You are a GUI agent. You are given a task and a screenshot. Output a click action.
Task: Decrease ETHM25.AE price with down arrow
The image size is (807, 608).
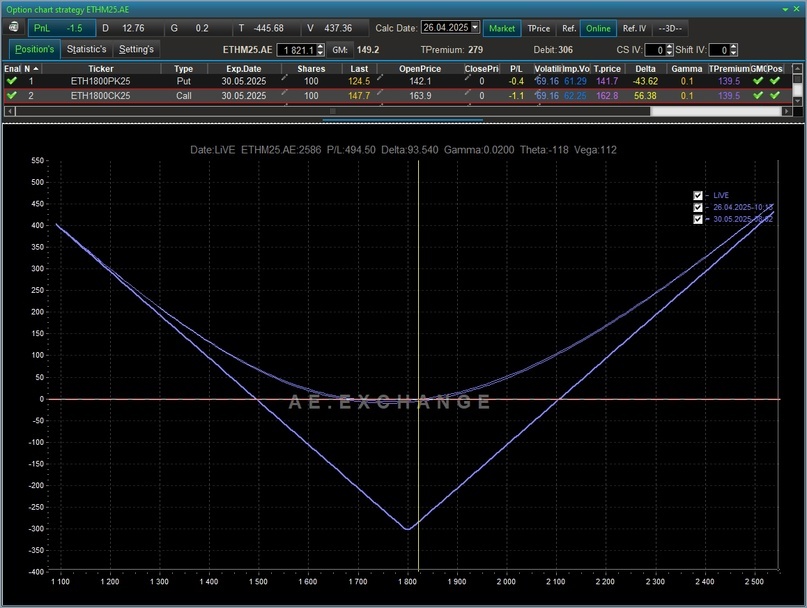(x=320, y=53)
